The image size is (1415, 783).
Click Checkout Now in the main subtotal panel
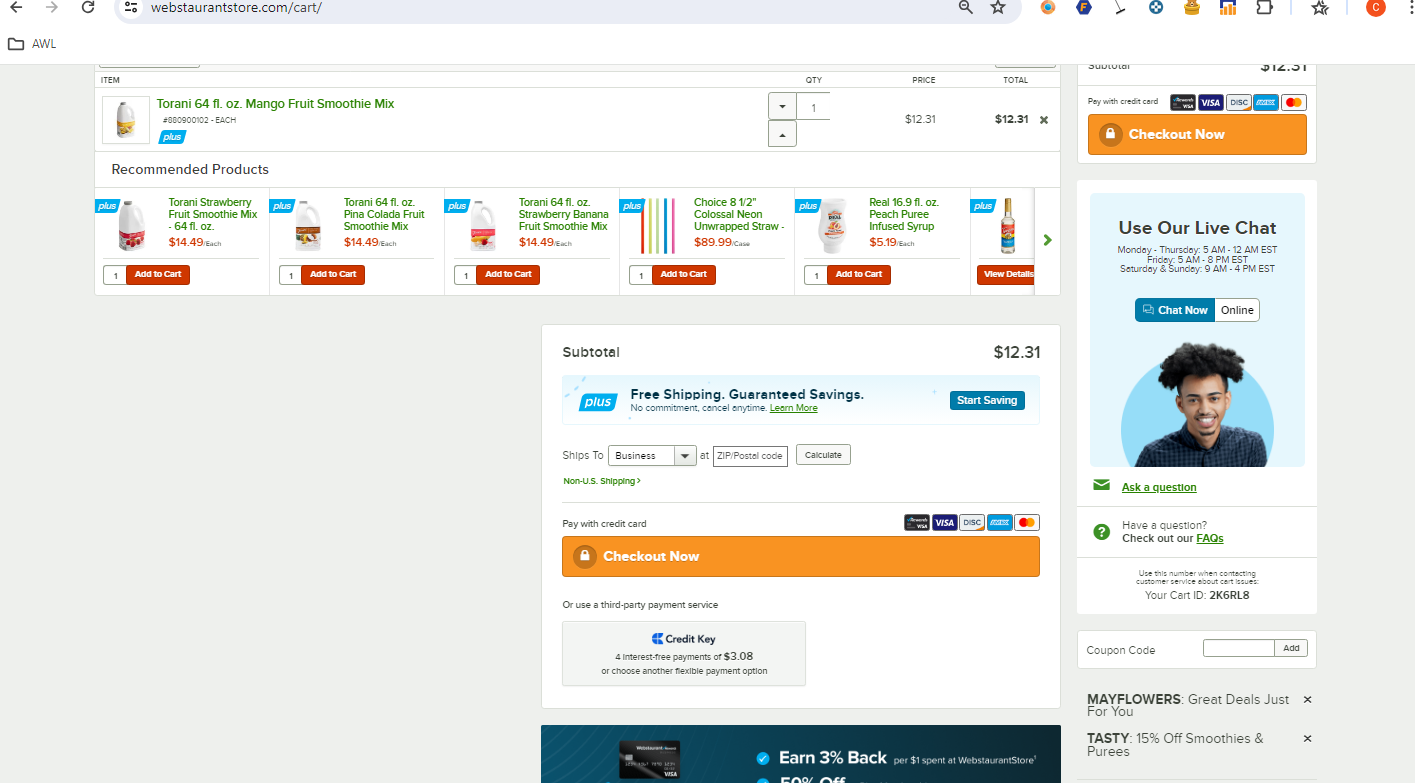click(801, 556)
